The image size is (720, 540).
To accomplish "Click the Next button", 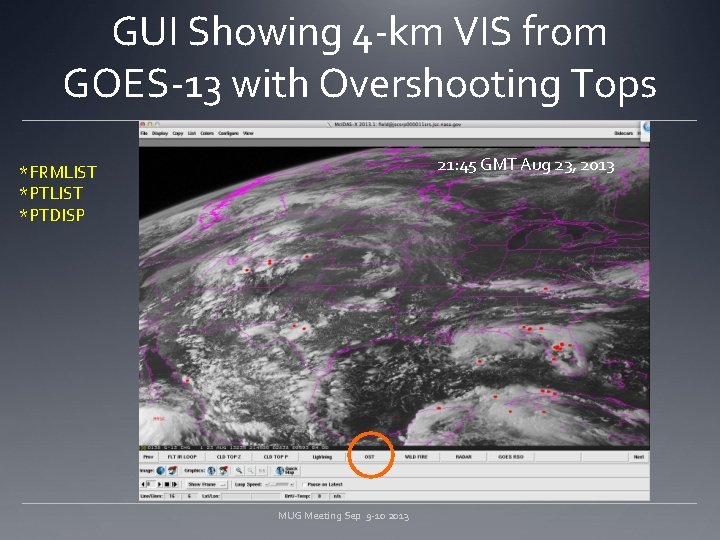I will 639,457.
